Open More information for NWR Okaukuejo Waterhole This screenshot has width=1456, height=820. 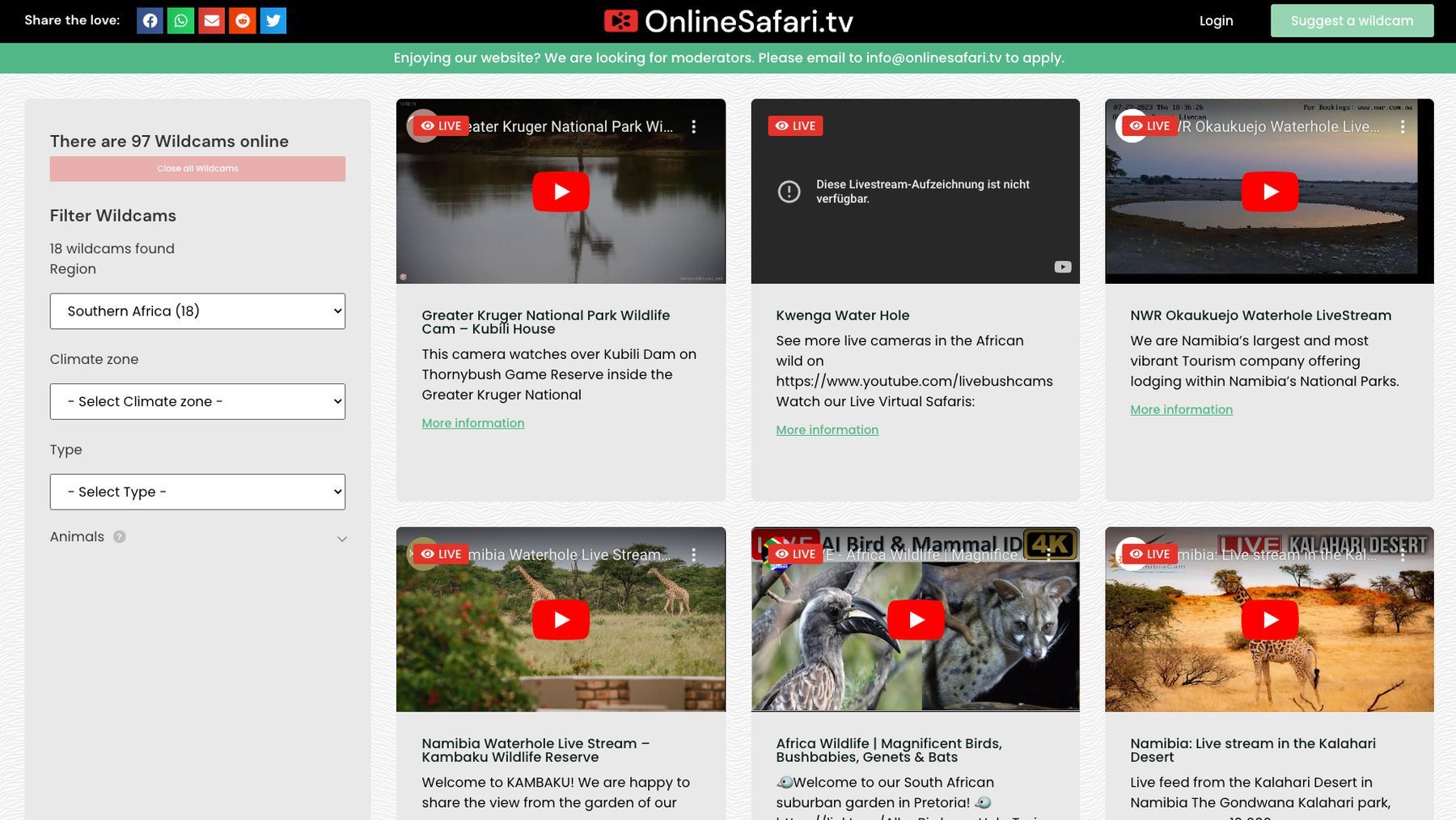tap(1181, 410)
